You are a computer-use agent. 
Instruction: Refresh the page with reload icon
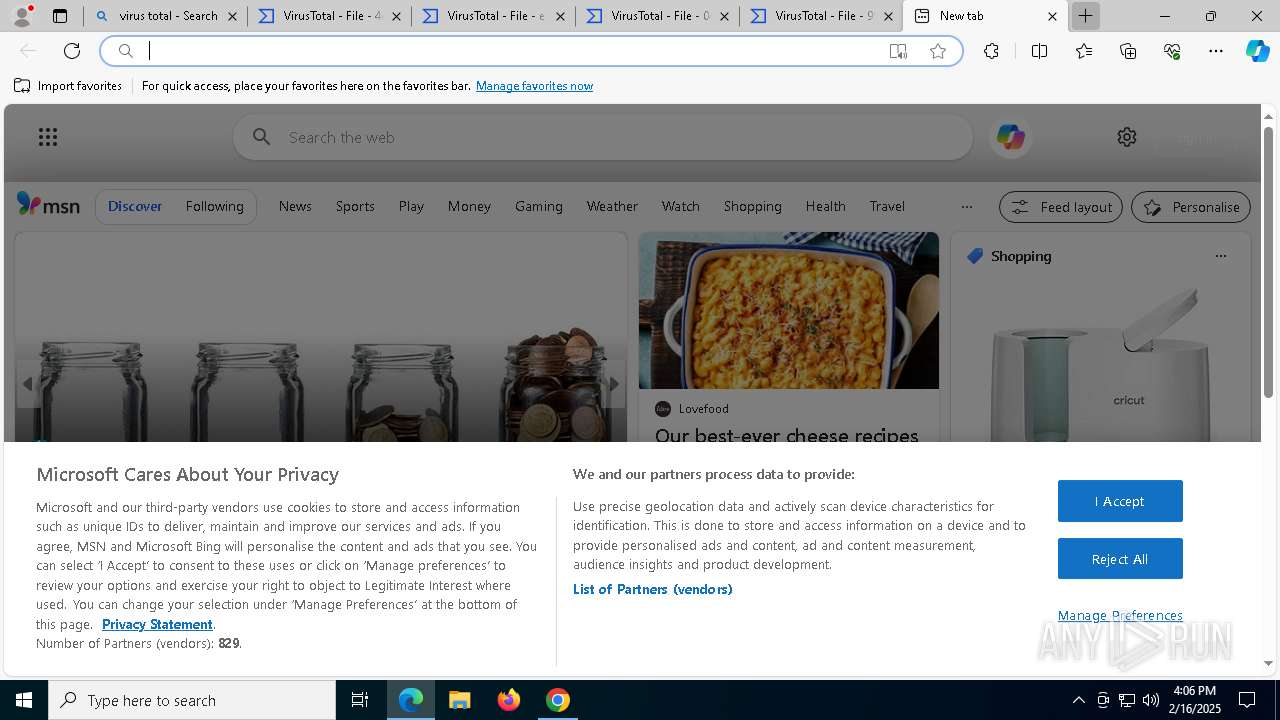coord(72,51)
